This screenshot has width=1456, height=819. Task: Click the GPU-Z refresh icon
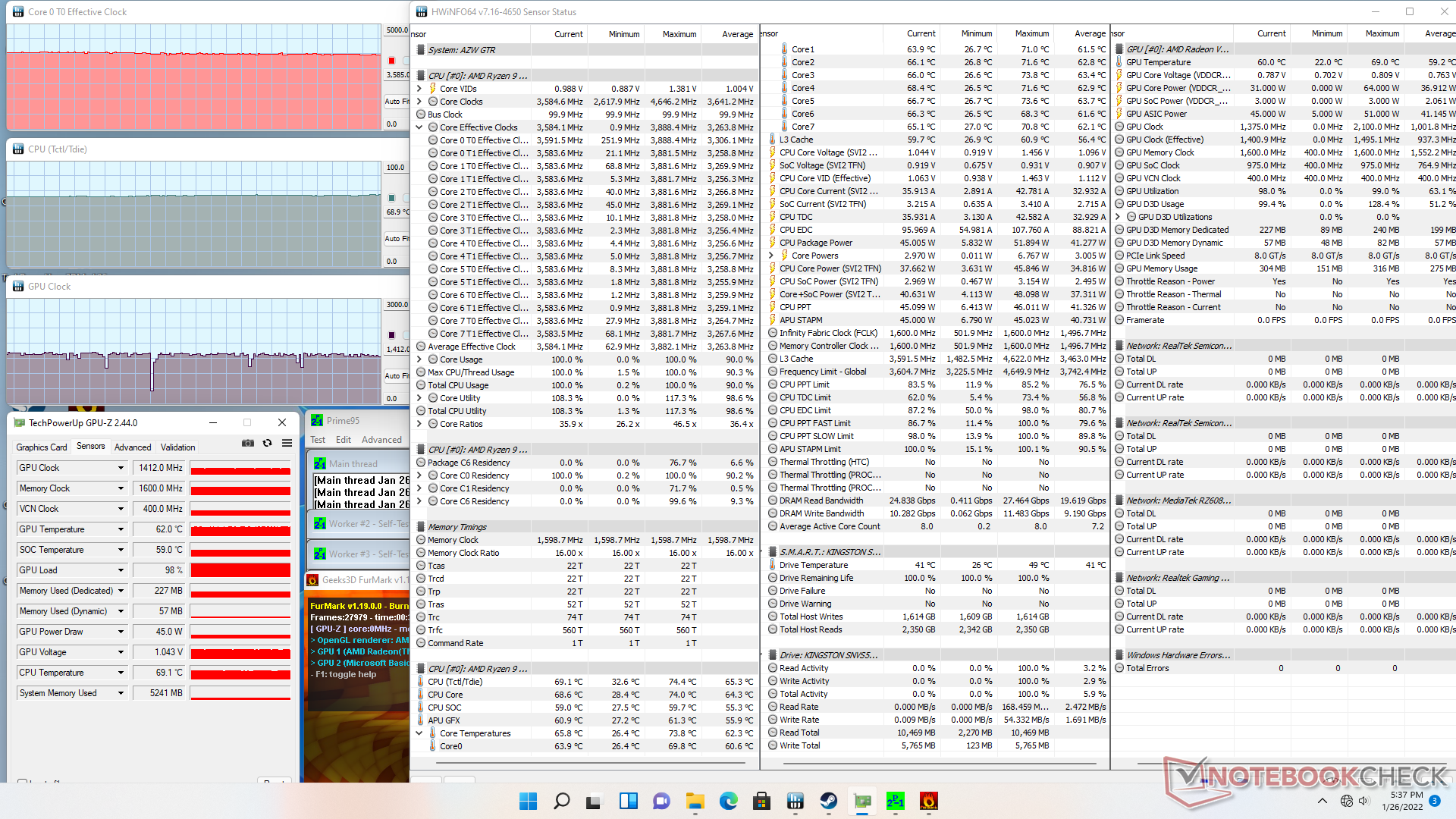coord(267,444)
